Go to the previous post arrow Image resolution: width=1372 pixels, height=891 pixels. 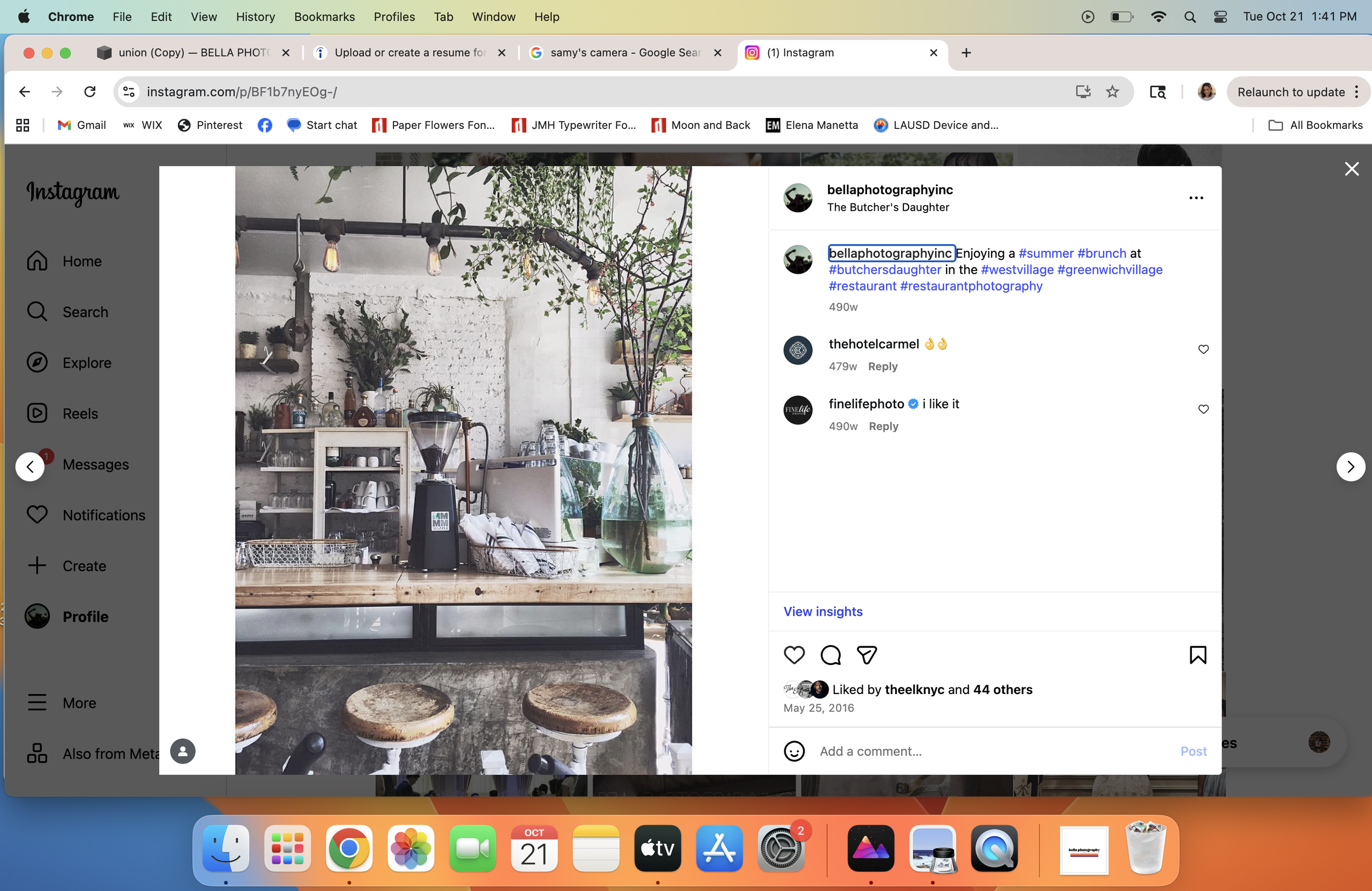click(30, 467)
